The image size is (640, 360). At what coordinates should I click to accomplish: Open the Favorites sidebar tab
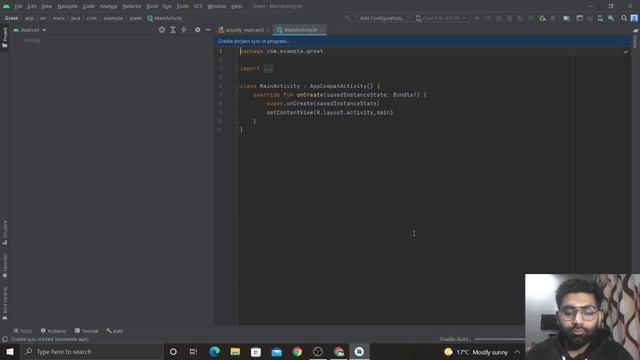pos(5,266)
